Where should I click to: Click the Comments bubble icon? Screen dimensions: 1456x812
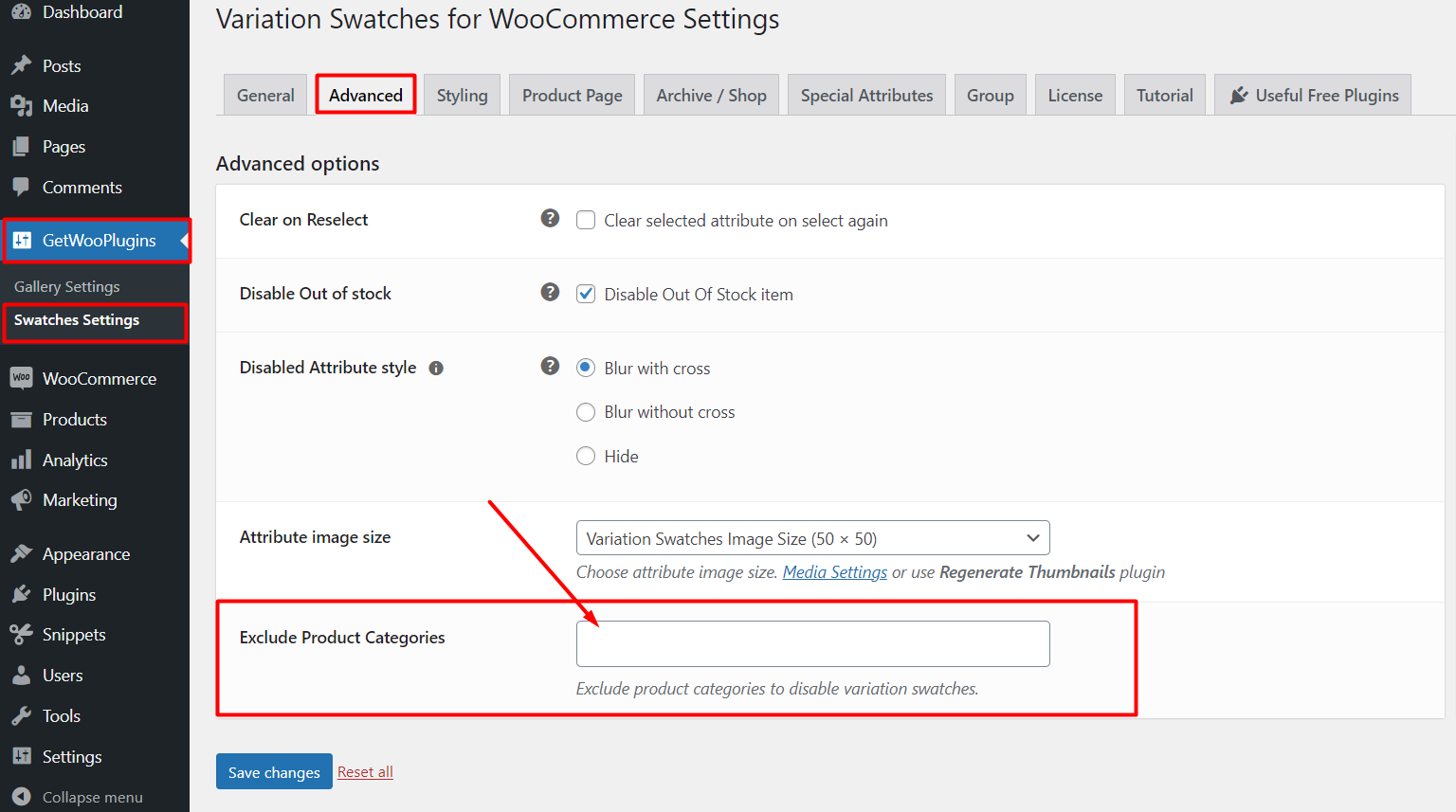point(21,188)
